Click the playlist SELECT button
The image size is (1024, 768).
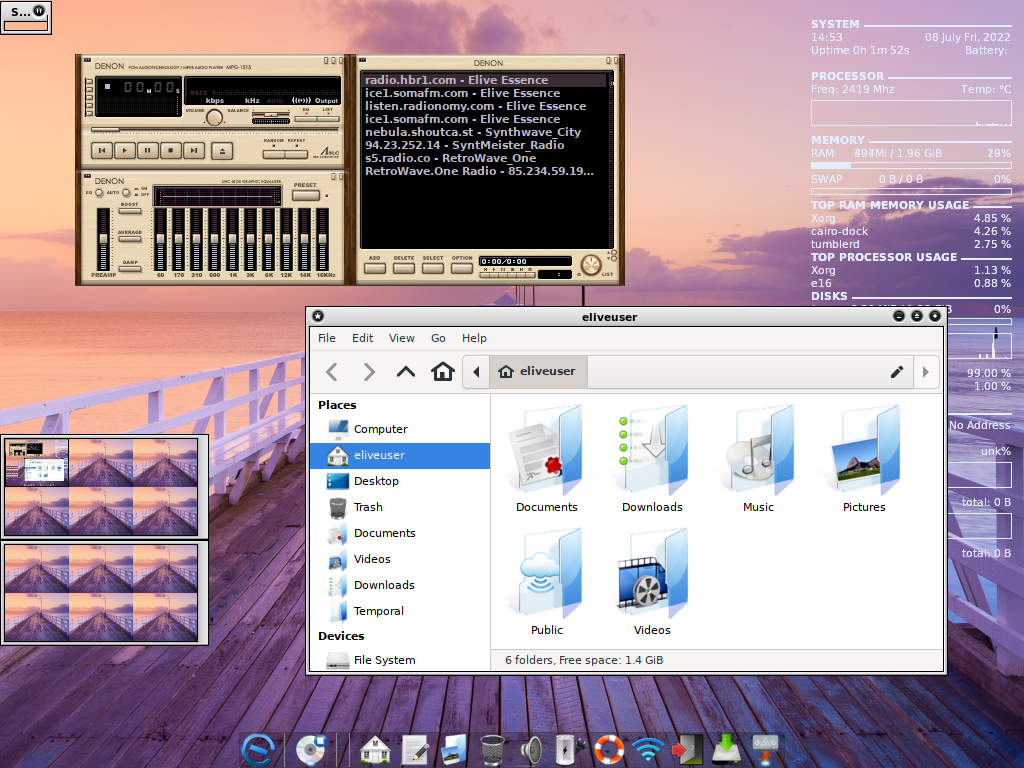[432, 268]
